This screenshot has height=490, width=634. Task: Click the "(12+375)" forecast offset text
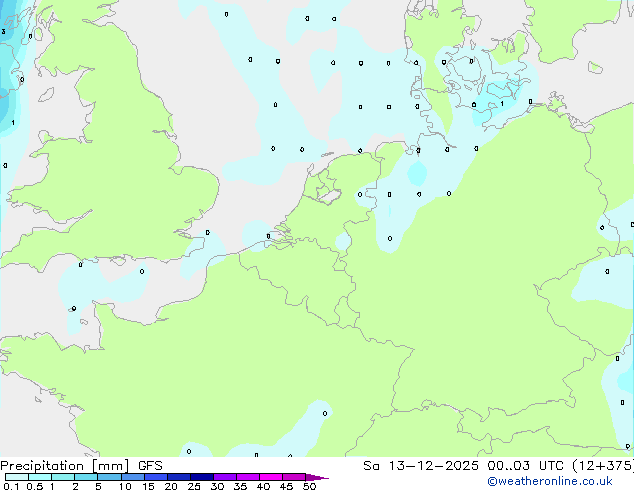603,466
